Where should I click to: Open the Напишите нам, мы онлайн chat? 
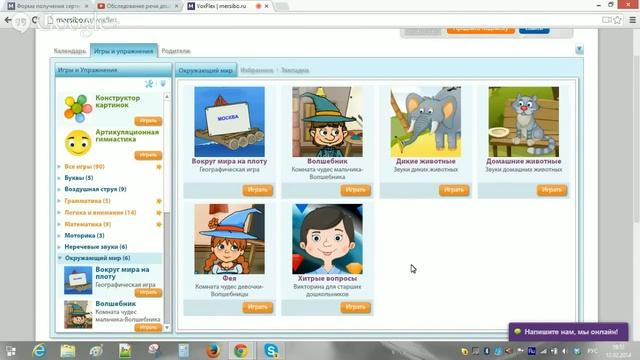[569, 331]
